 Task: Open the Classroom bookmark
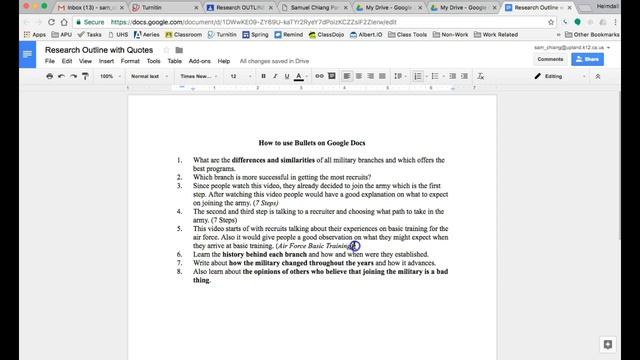pos(184,35)
